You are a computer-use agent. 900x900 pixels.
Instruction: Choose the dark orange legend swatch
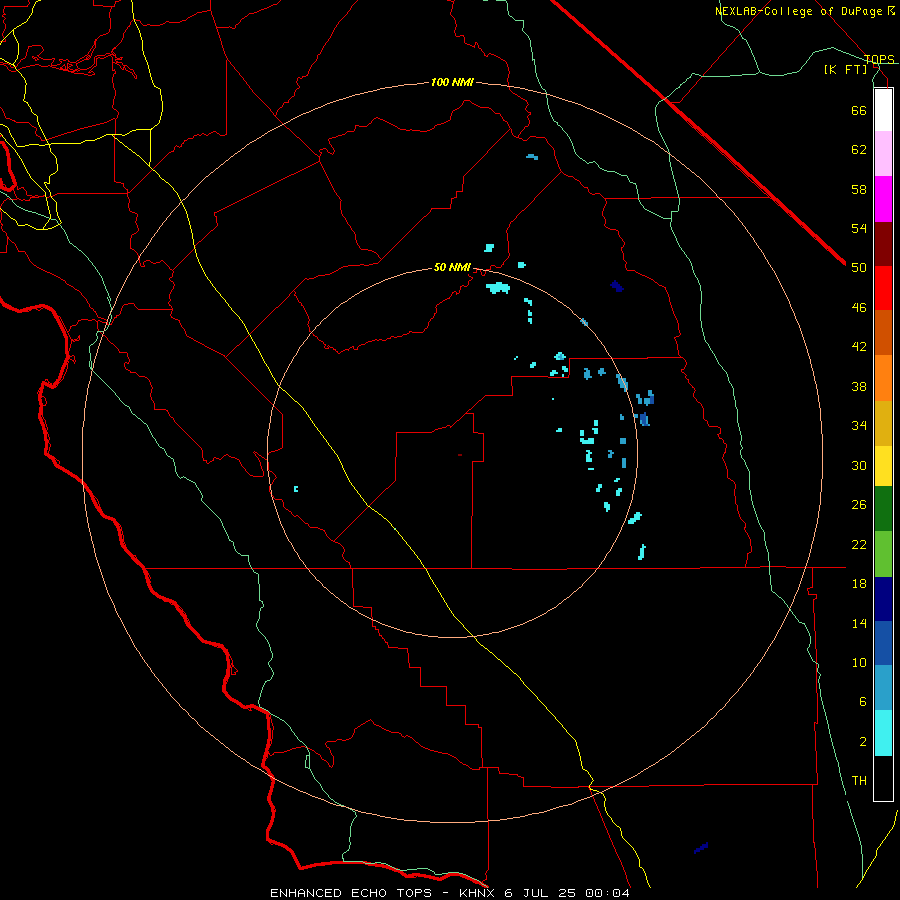[x=883, y=332]
